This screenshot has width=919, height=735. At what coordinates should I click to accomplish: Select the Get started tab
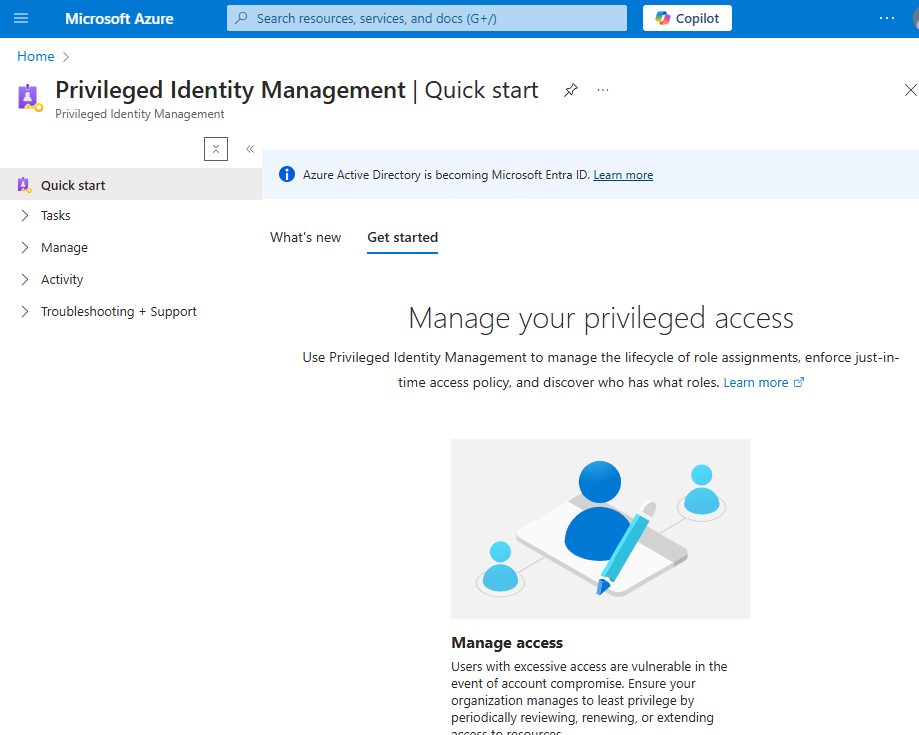[402, 237]
